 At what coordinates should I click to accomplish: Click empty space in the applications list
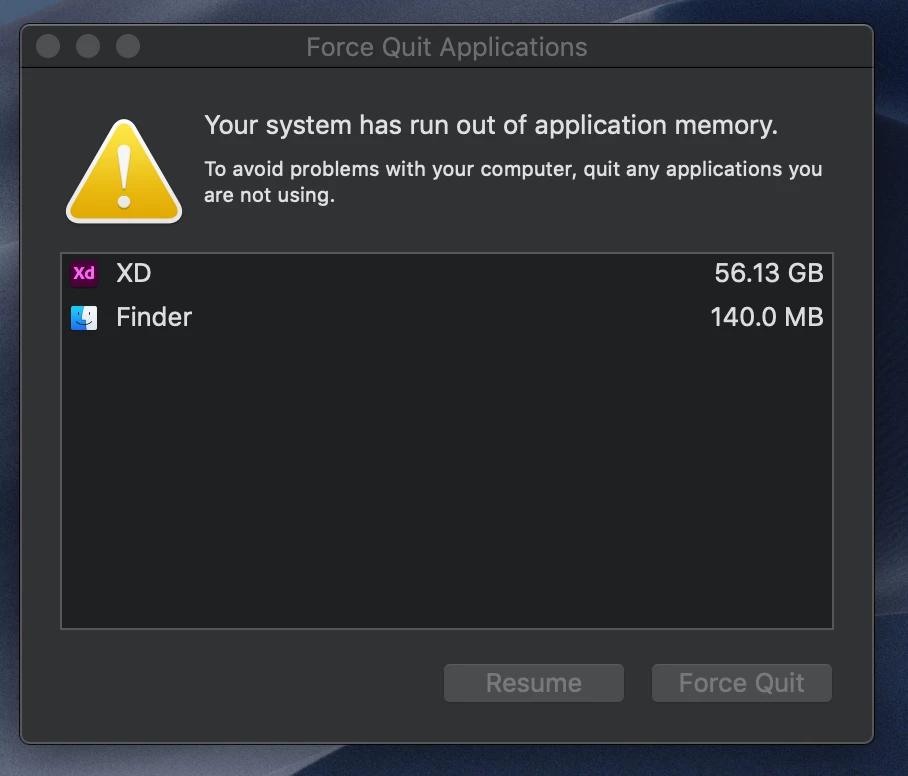[446, 481]
